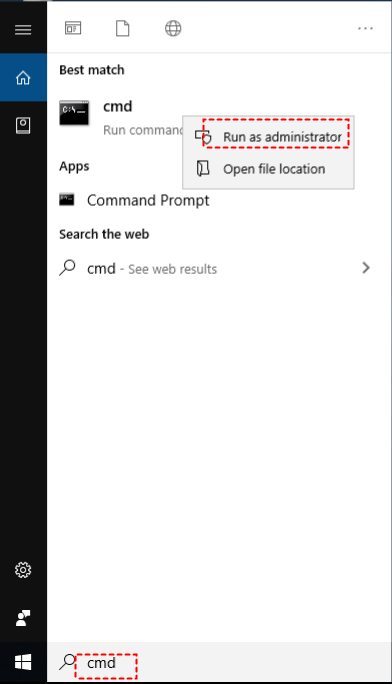
Task: Open the more options ellipsis
Action: (365, 28)
